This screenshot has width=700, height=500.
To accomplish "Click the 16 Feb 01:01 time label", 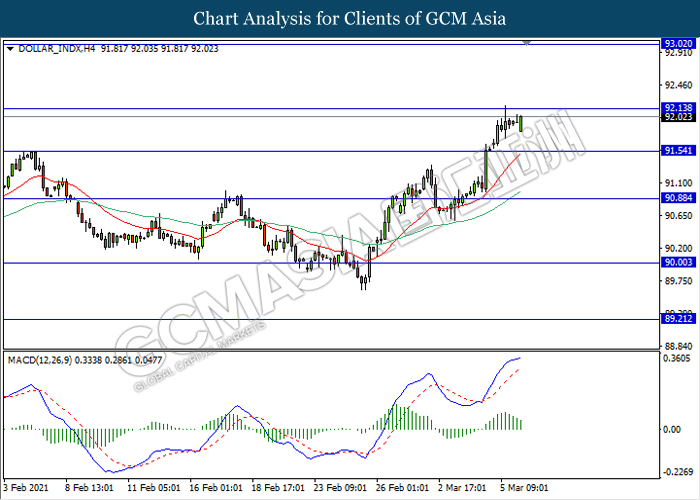I will (x=216, y=489).
